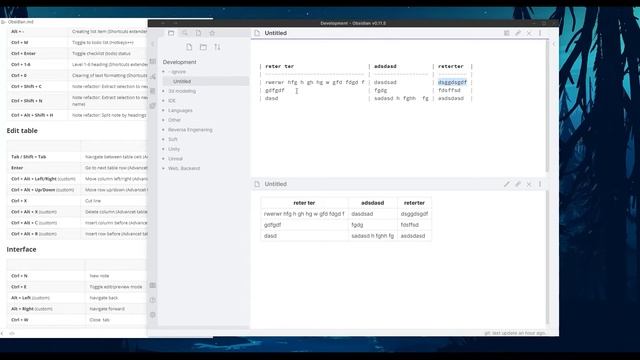Open the Unity folder in file tree
Image resolution: width=640 pixels, height=360 pixels.
click(x=173, y=149)
